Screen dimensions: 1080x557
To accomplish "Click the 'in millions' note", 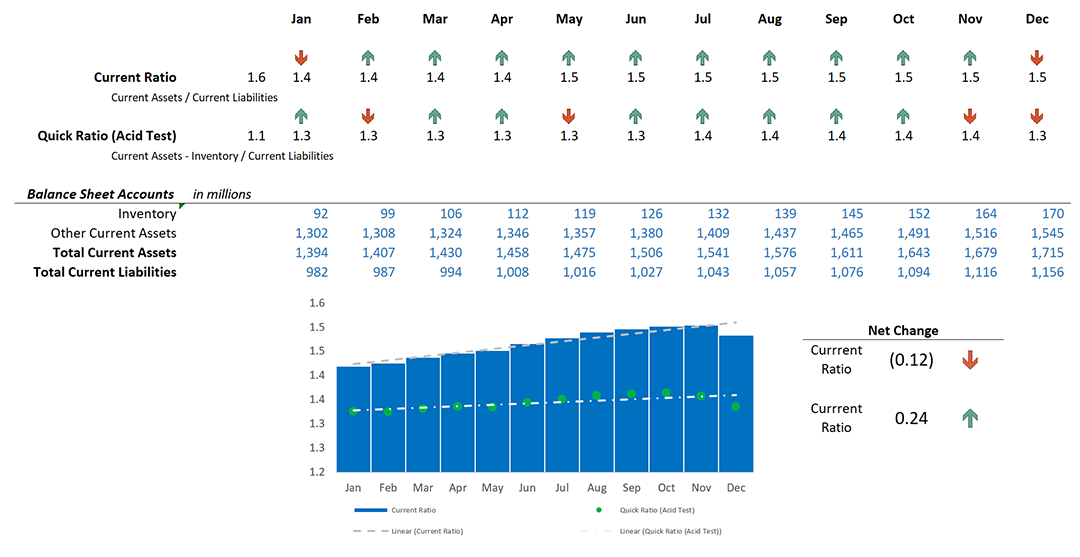I will tap(222, 194).
